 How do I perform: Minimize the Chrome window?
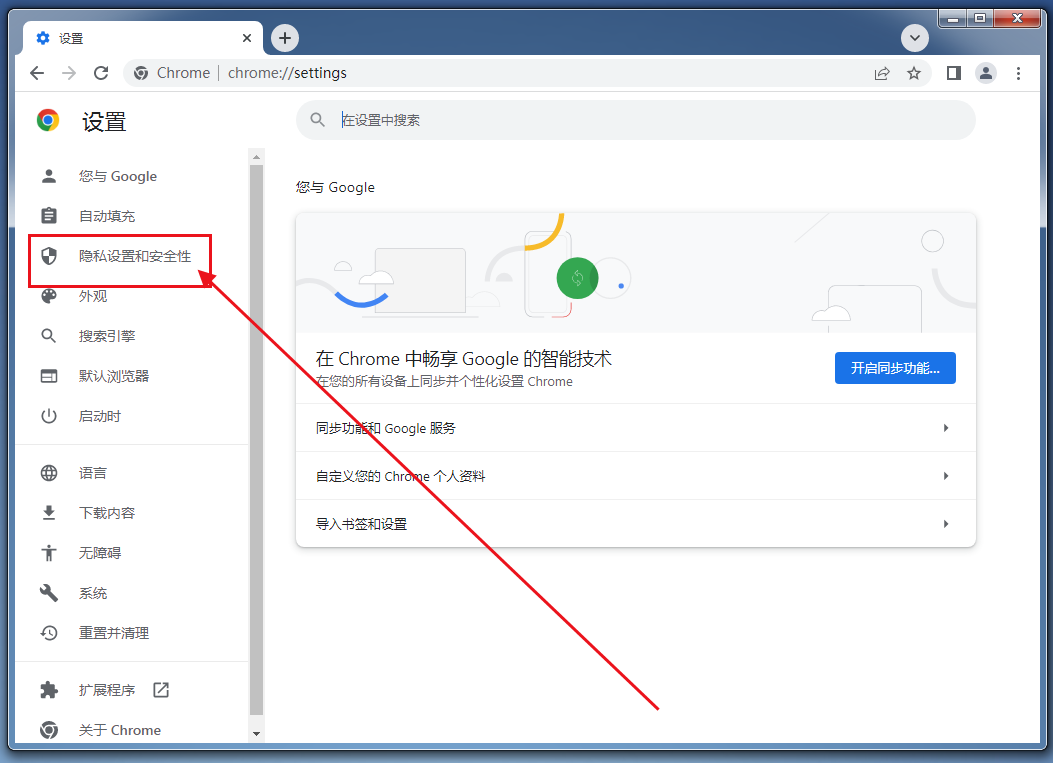(x=952, y=17)
